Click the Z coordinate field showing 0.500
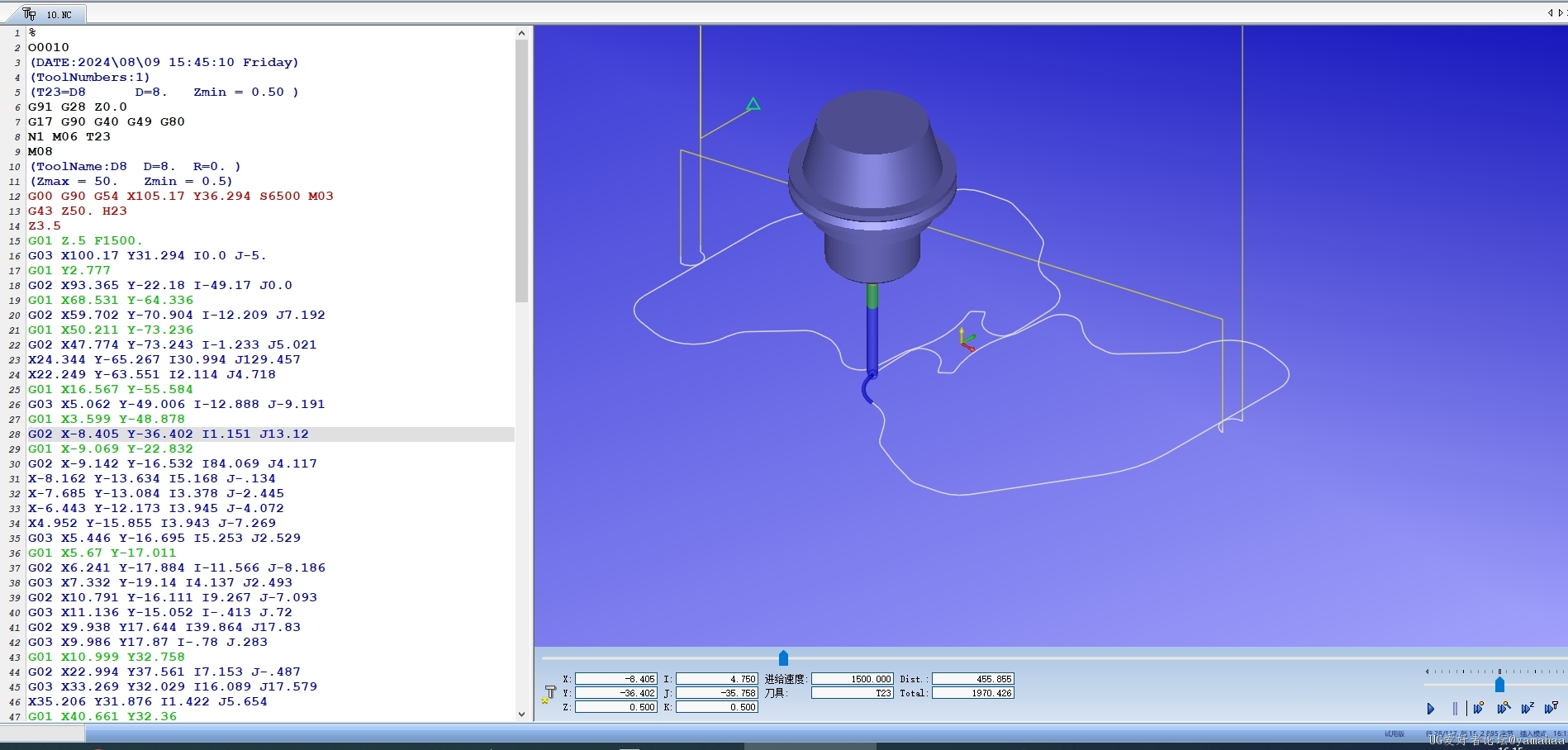The height and width of the screenshot is (750, 1568). pyautogui.click(x=616, y=707)
